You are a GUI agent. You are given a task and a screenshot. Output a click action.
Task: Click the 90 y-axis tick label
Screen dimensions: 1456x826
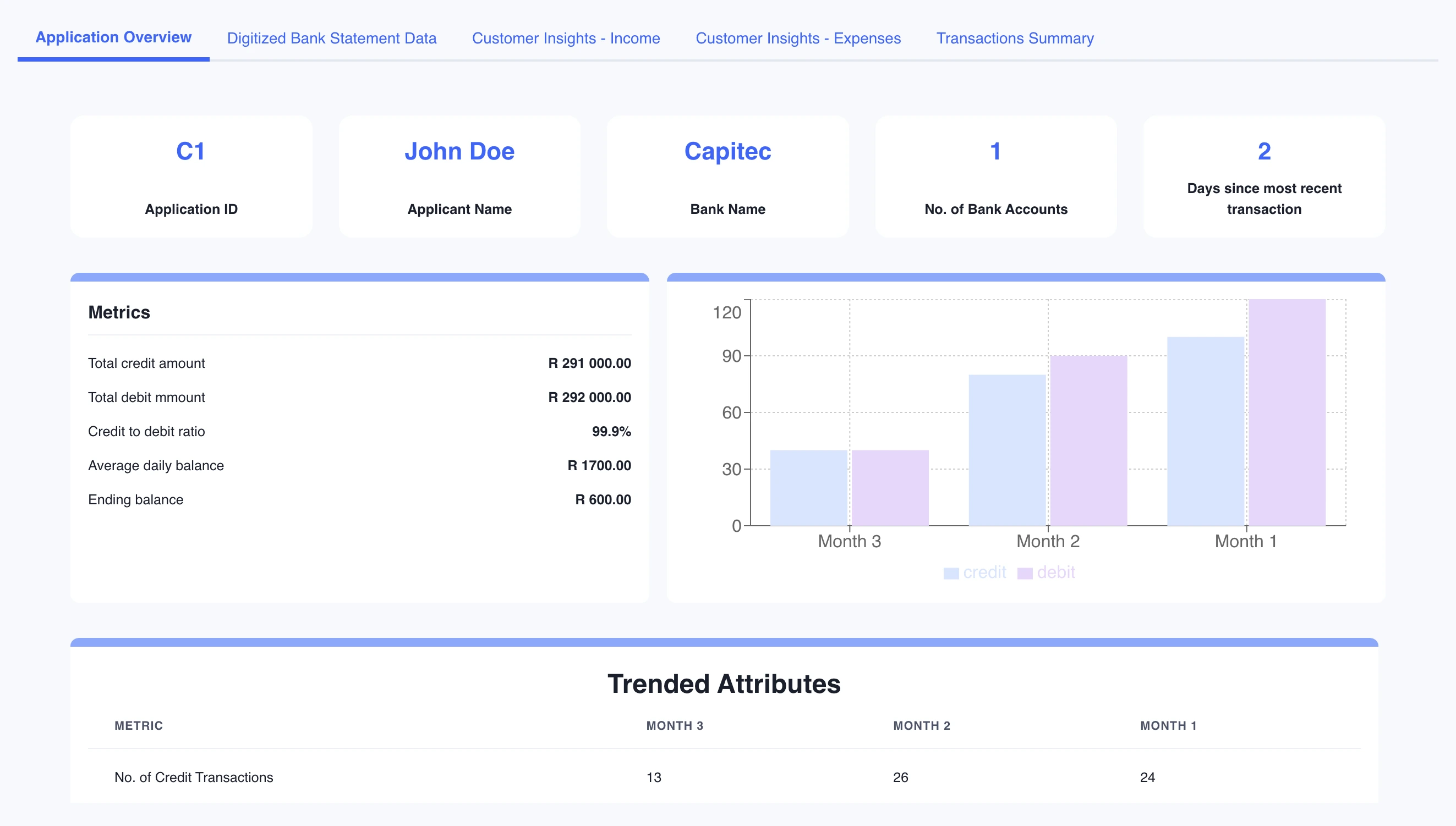coord(732,356)
